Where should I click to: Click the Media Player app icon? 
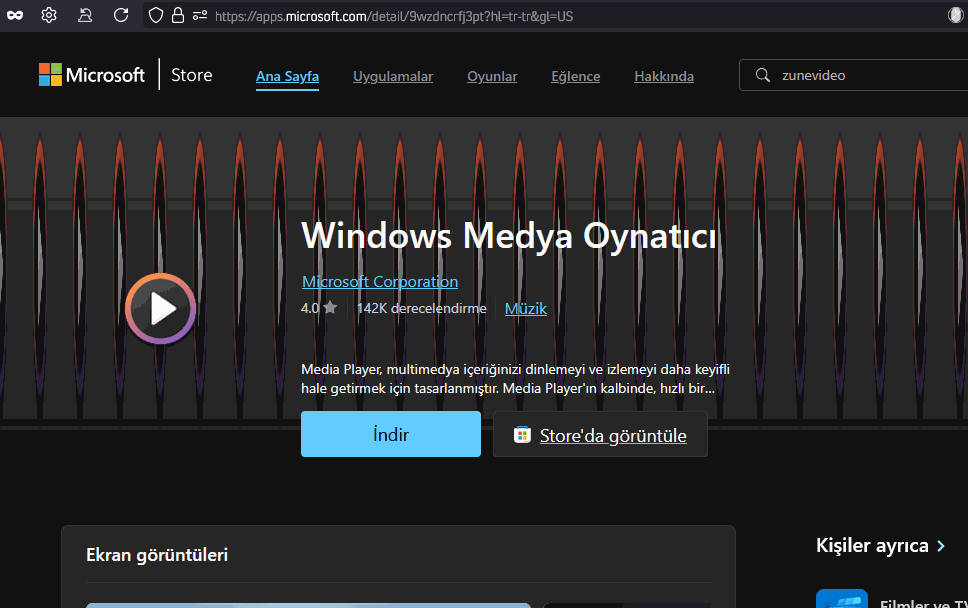click(x=161, y=308)
